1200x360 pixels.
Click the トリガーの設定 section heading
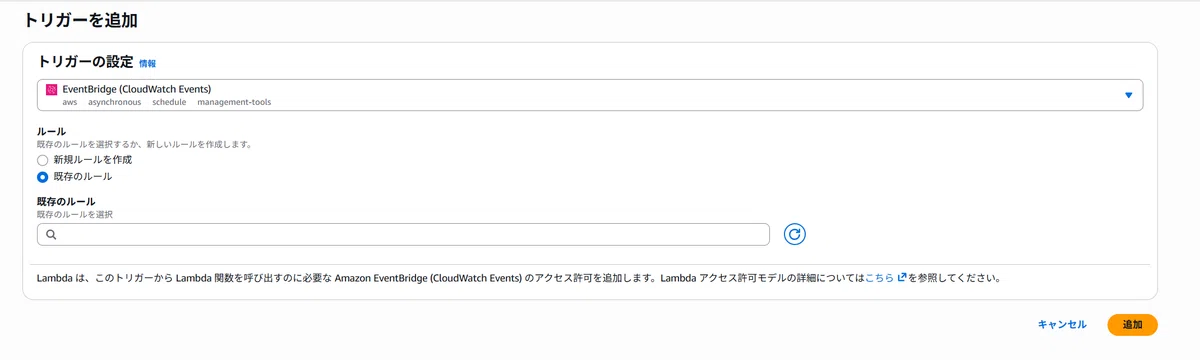(85, 61)
